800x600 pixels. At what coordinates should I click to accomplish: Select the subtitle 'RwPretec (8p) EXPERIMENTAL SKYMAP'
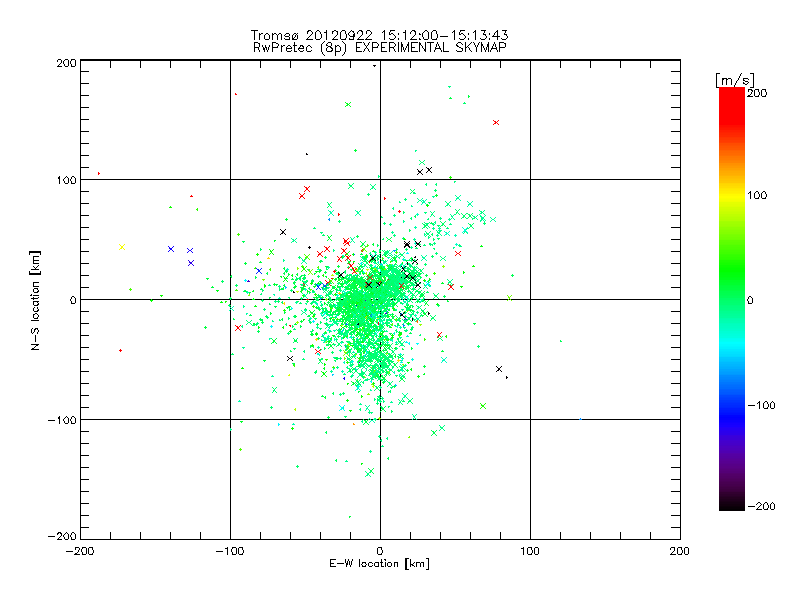[380, 48]
